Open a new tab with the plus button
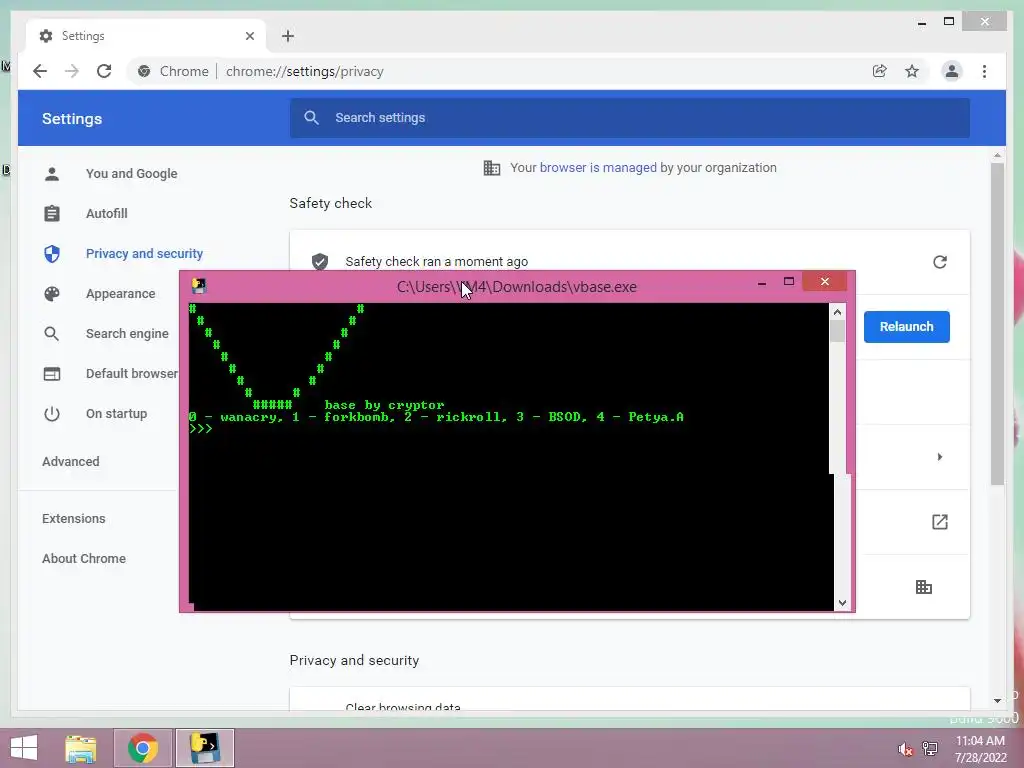 click(x=288, y=36)
